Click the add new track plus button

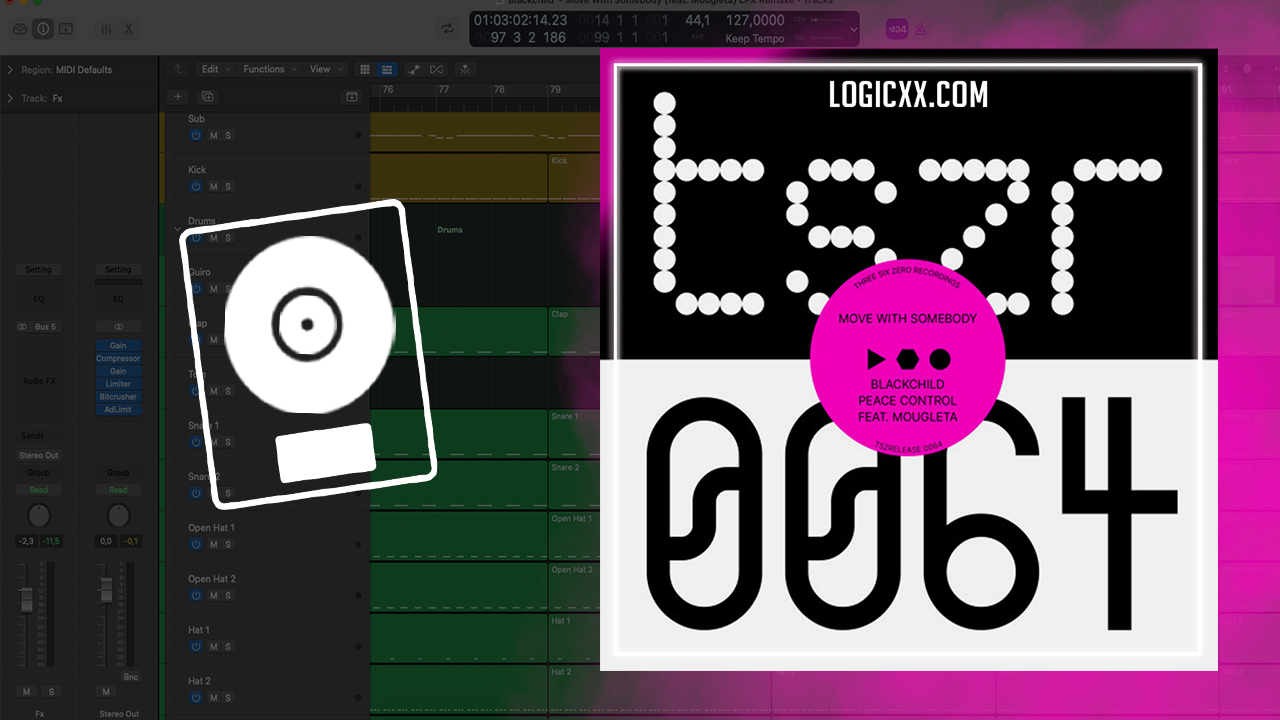pyautogui.click(x=178, y=97)
